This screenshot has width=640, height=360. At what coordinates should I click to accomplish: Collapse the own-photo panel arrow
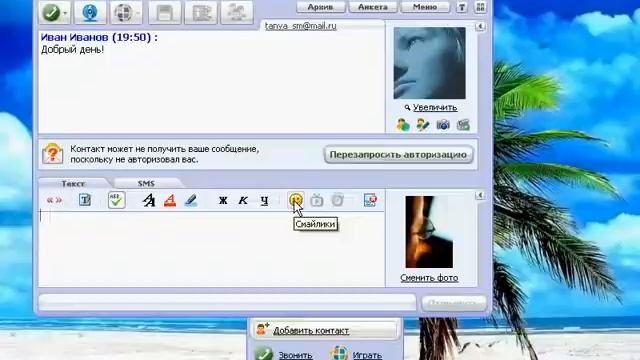[480, 196]
